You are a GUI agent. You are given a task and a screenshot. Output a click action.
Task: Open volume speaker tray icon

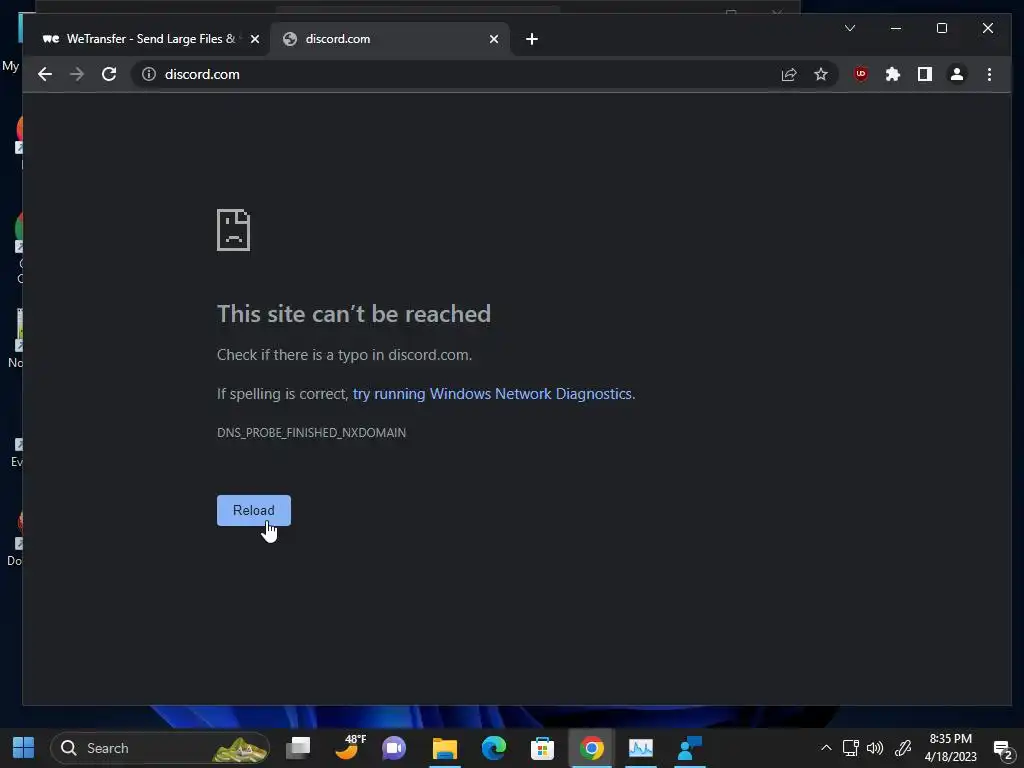(x=875, y=748)
